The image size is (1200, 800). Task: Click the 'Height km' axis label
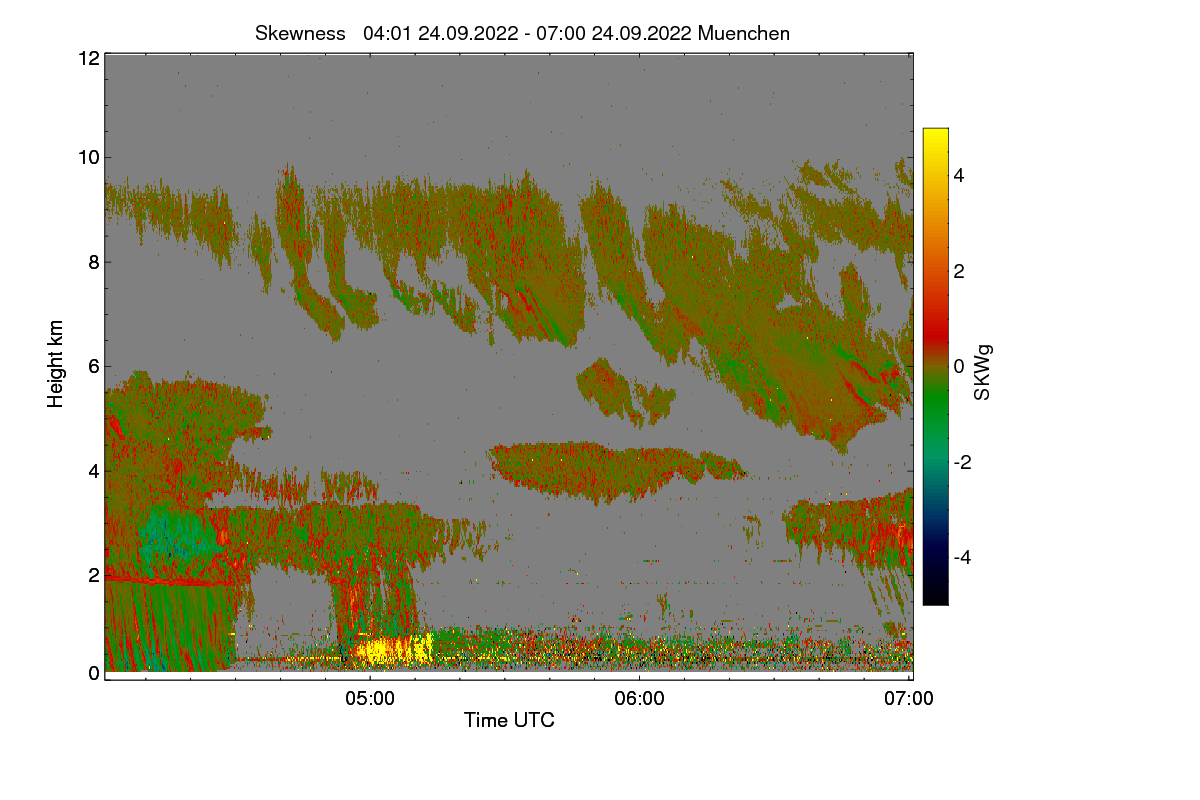(x=56, y=364)
